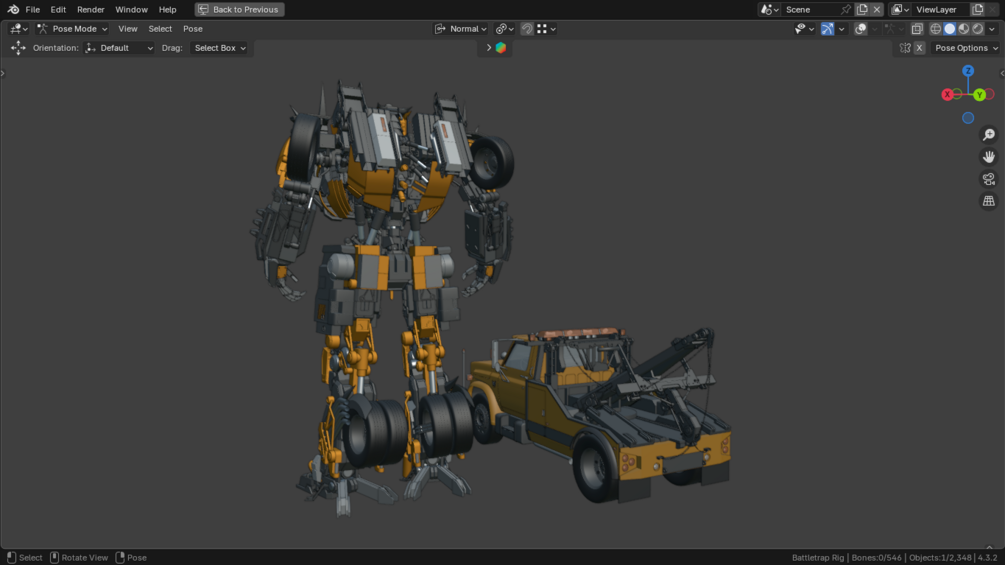Click the Z axis on navigation gizmo
Viewport: 1005px width, 565px height.
point(968,70)
